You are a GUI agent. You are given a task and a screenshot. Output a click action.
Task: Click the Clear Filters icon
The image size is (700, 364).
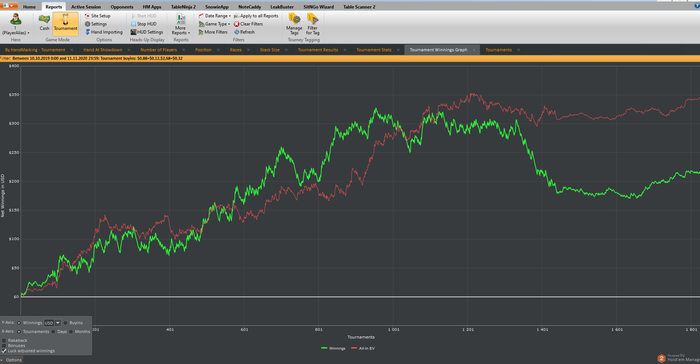click(237, 24)
